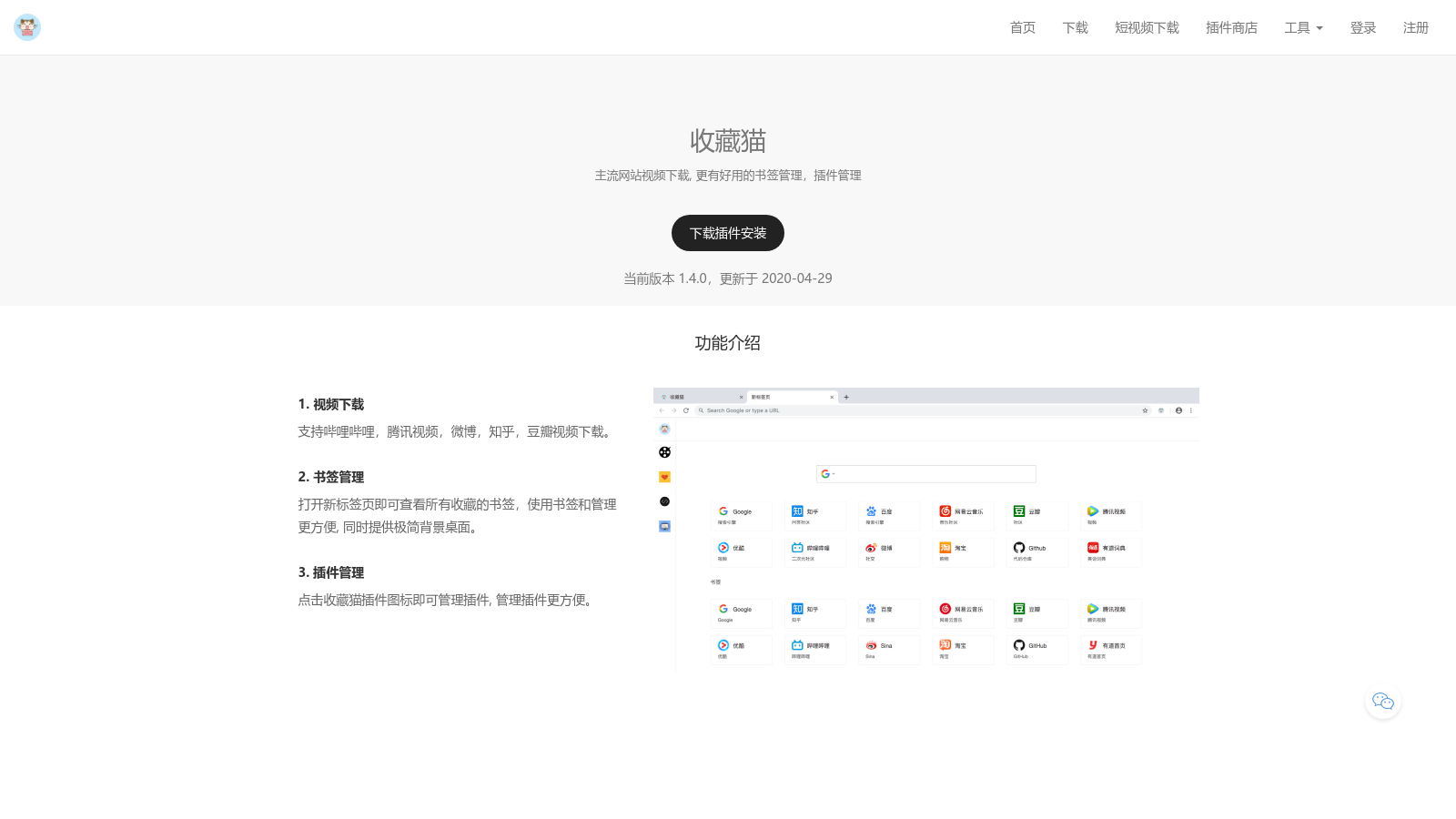Open the 短视频下载 page
Screen dimensions: 1456x819
click(x=1147, y=27)
